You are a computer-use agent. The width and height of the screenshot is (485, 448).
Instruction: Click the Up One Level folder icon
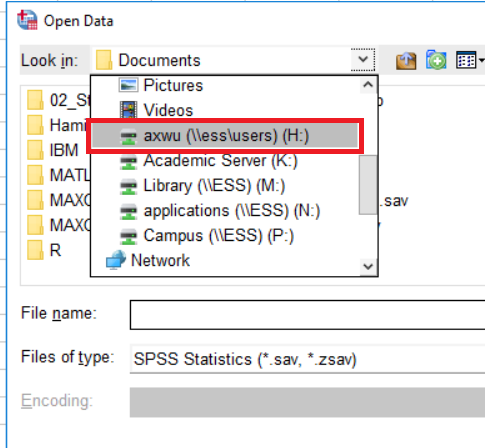pyautogui.click(x=406, y=61)
